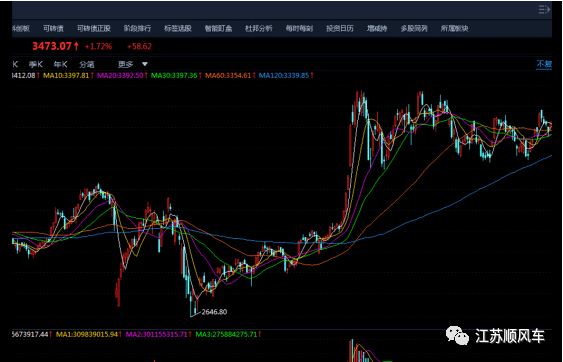Click the MA60:3354.61 indicator label

pos(228,75)
